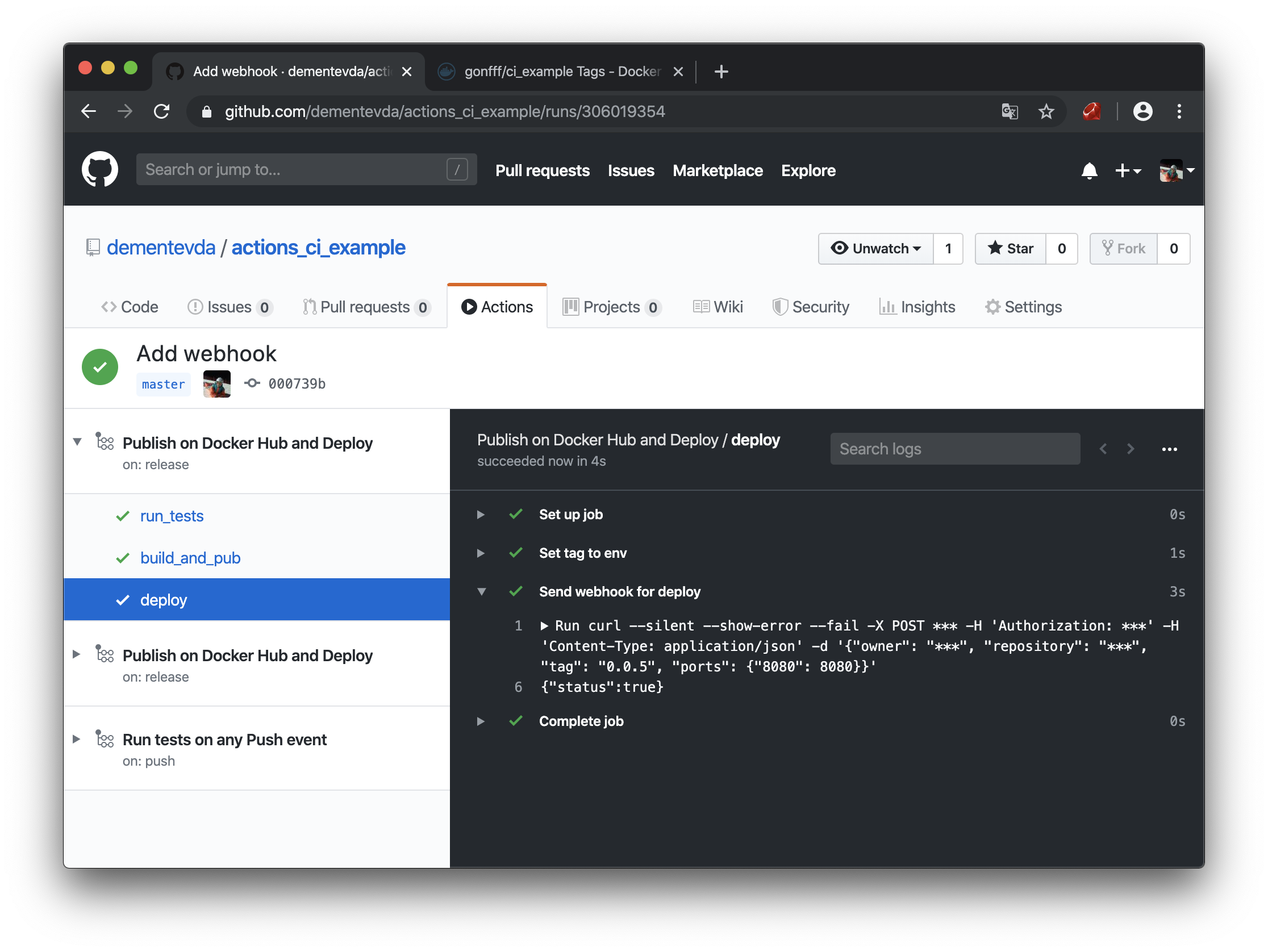Click the green success checkmark icon
Screen dimensions: 1268x952
[101, 366]
